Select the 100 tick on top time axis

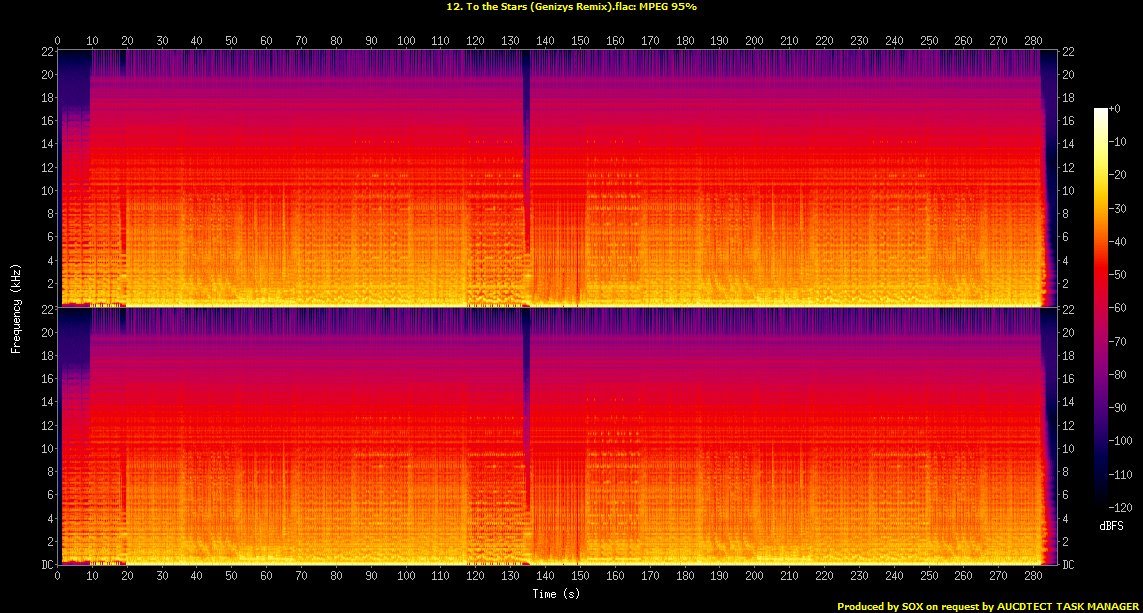tap(405, 40)
